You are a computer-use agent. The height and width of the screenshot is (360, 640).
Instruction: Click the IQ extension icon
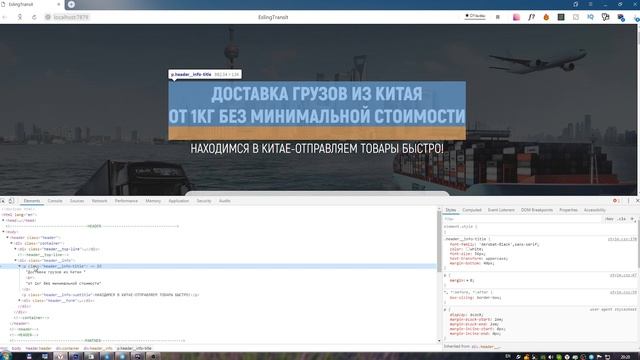(x=591, y=17)
